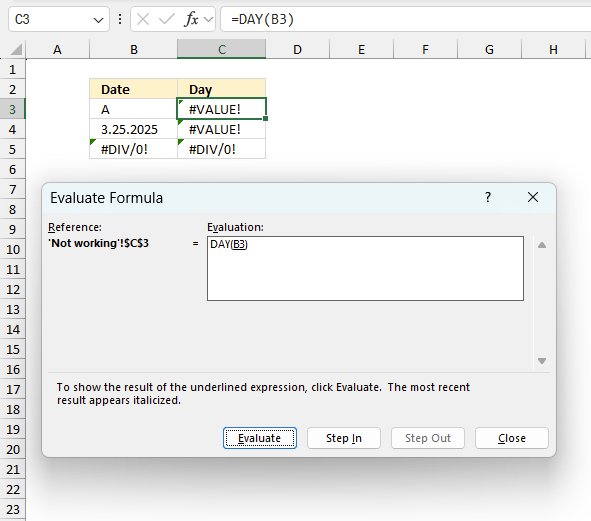Image resolution: width=591 pixels, height=521 pixels.
Task: Open help with the question mark icon
Action: (x=488, y=197)
